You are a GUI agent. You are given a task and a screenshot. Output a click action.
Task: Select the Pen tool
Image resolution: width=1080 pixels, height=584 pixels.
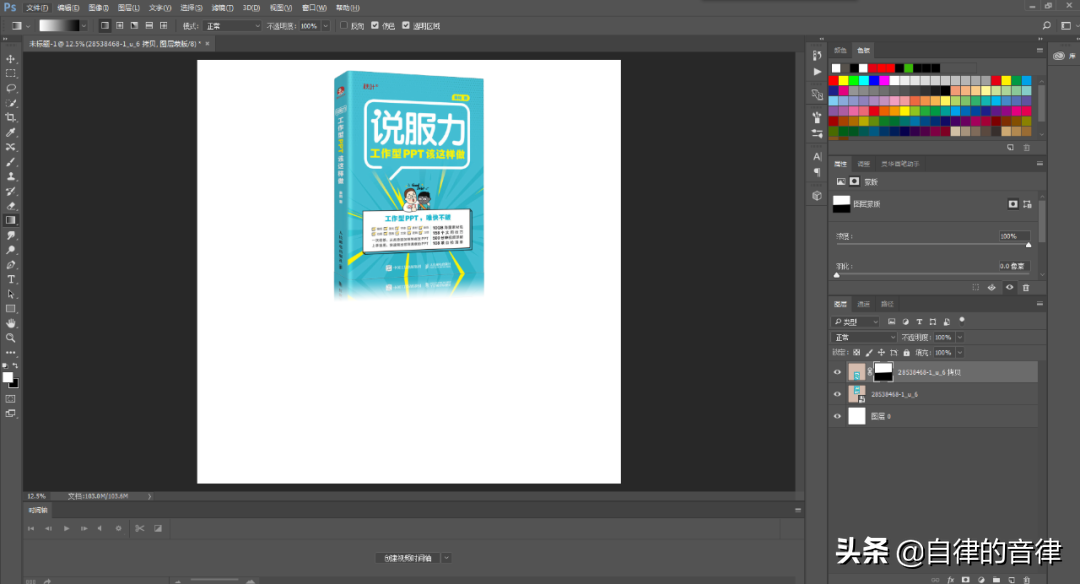(x=10, y=264)
